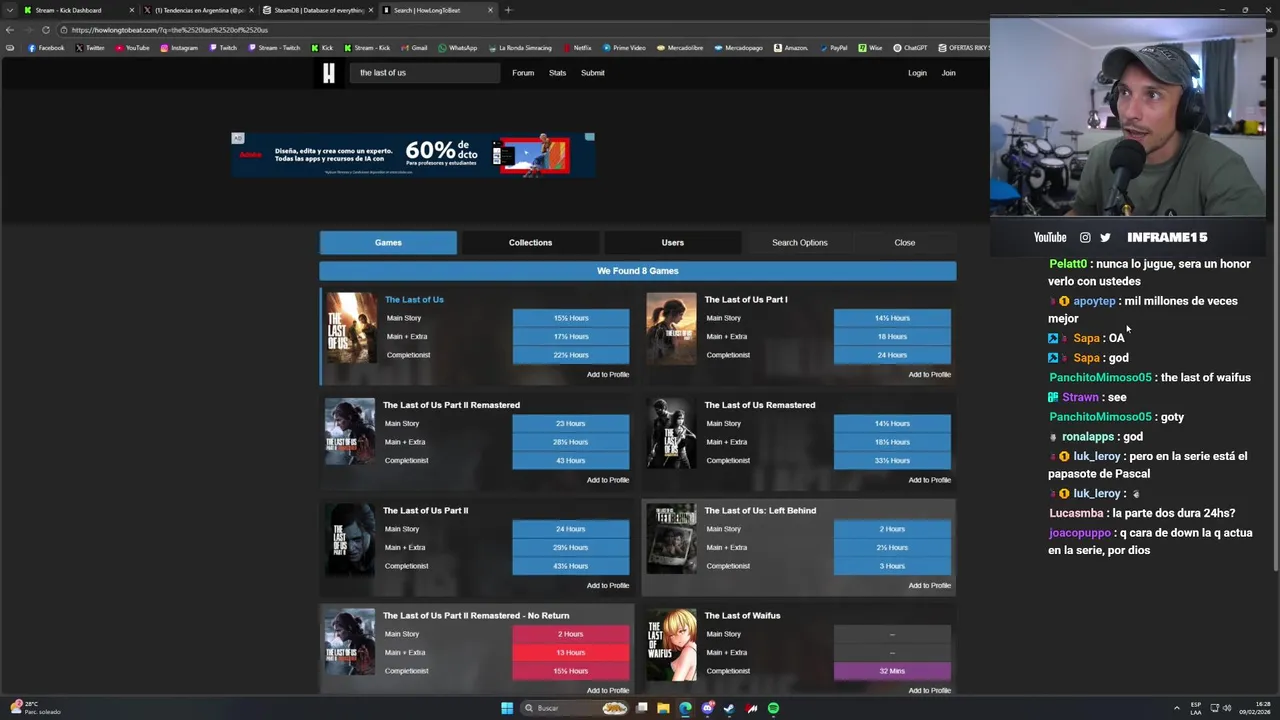This screenshot has width=1280, height=720.
Task: Click the Windows Start button
Action: point(507,708)
